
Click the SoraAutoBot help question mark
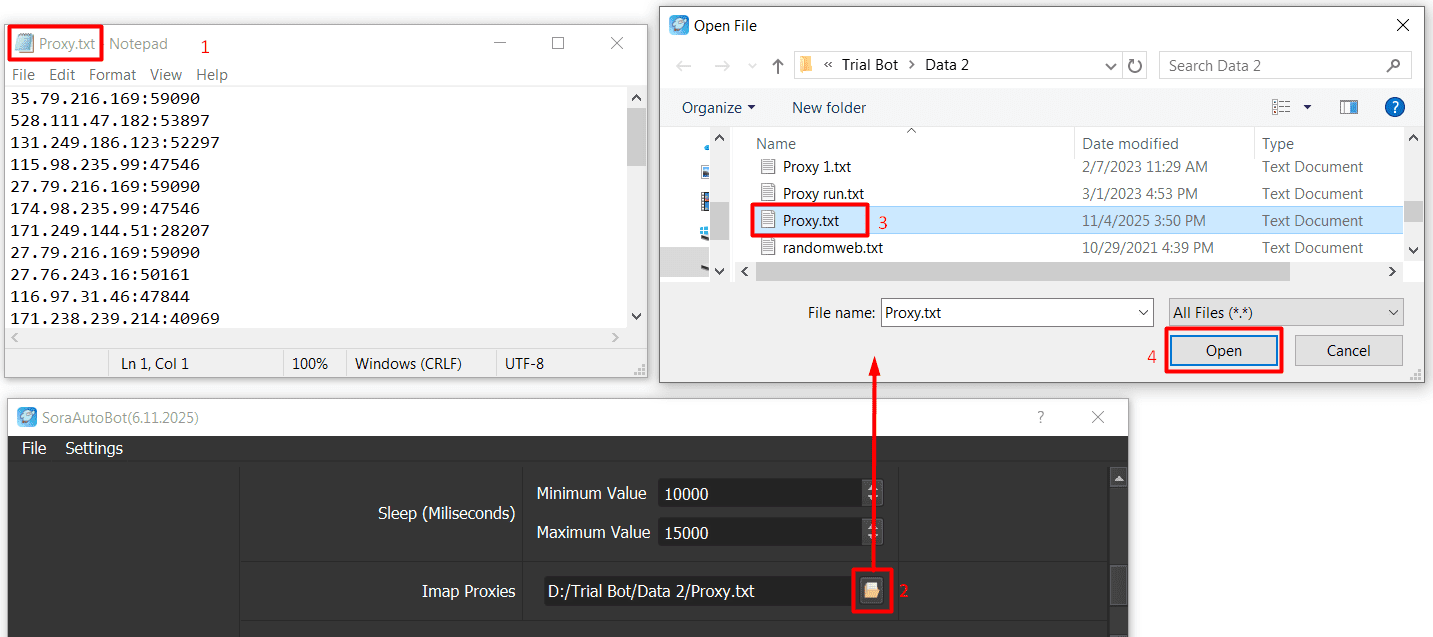(1040, 417)
